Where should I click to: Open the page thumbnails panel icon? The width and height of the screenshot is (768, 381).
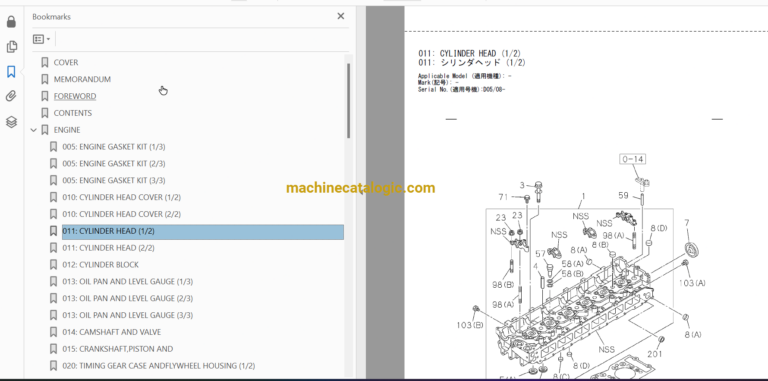[x=11, y=47]
